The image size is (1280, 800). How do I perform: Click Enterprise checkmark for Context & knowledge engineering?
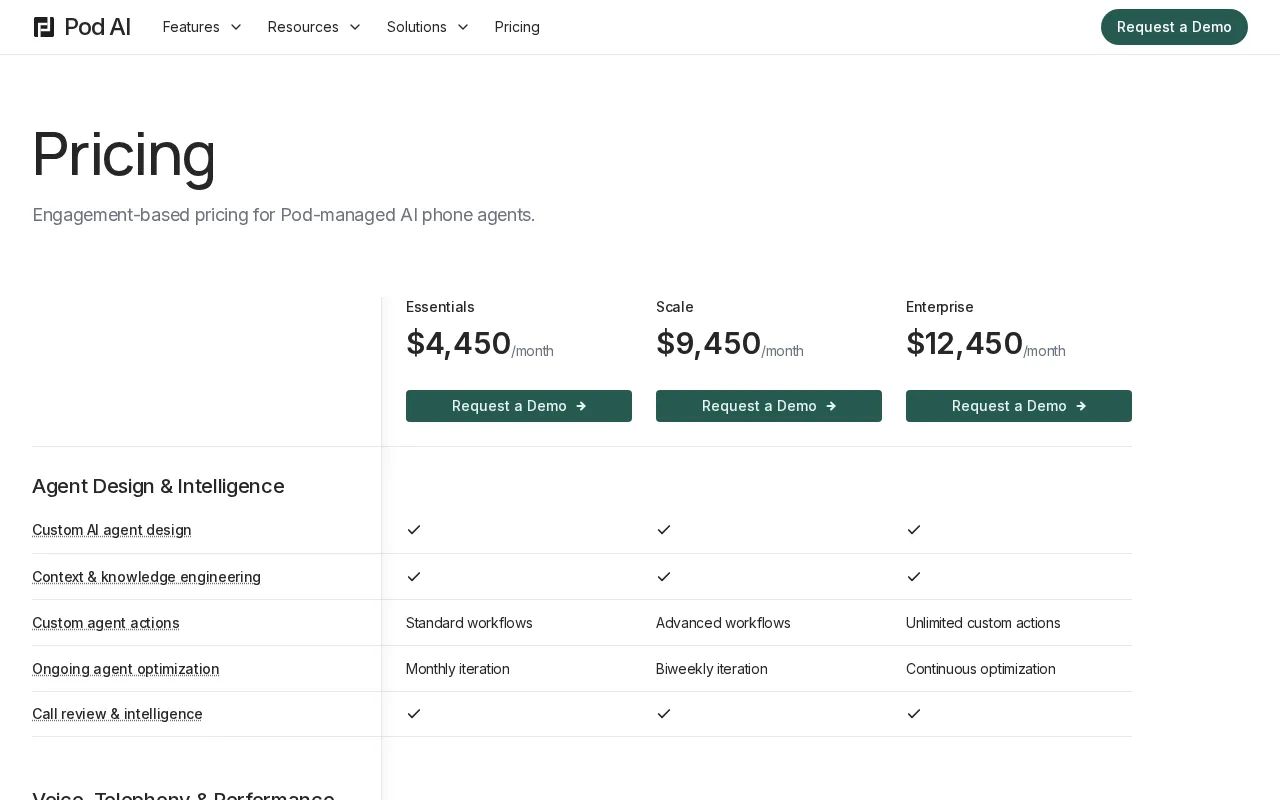click(x=914, y=576)
